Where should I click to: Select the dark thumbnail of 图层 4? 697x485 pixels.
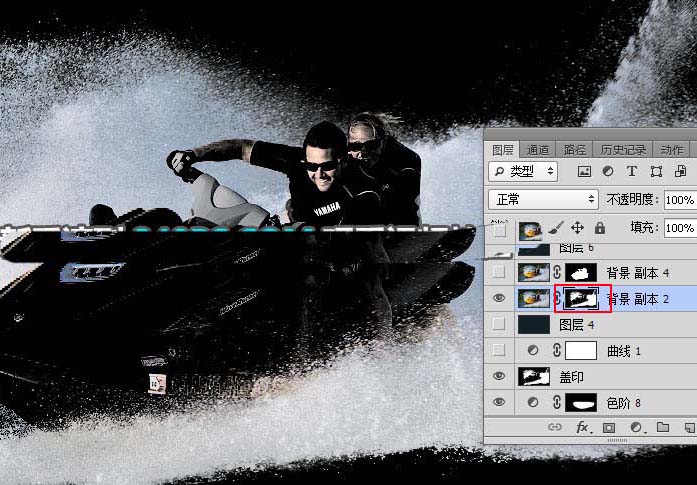click(x=534, y=325)
